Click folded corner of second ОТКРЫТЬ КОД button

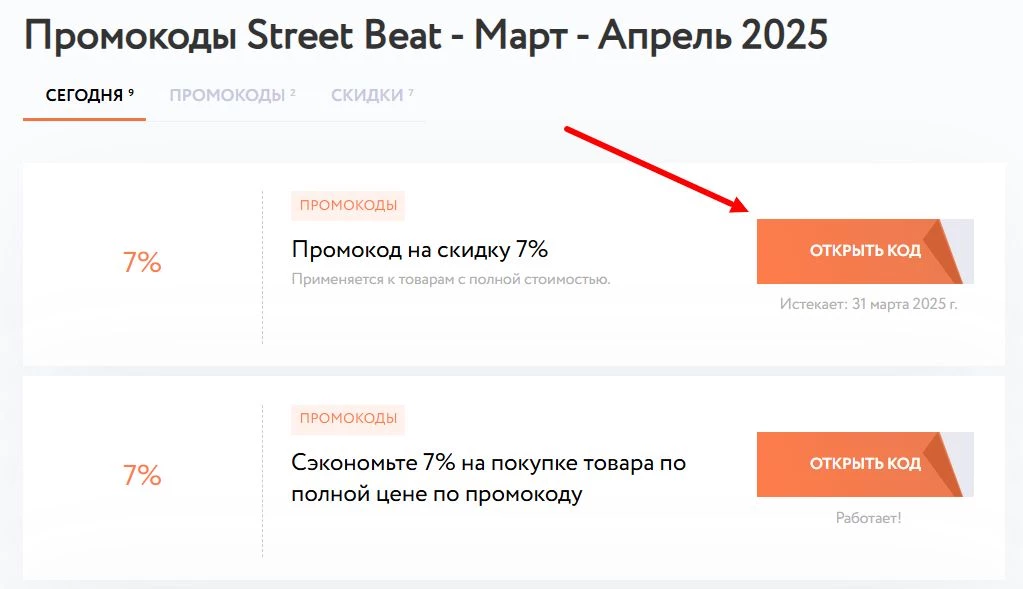(948, 464)
